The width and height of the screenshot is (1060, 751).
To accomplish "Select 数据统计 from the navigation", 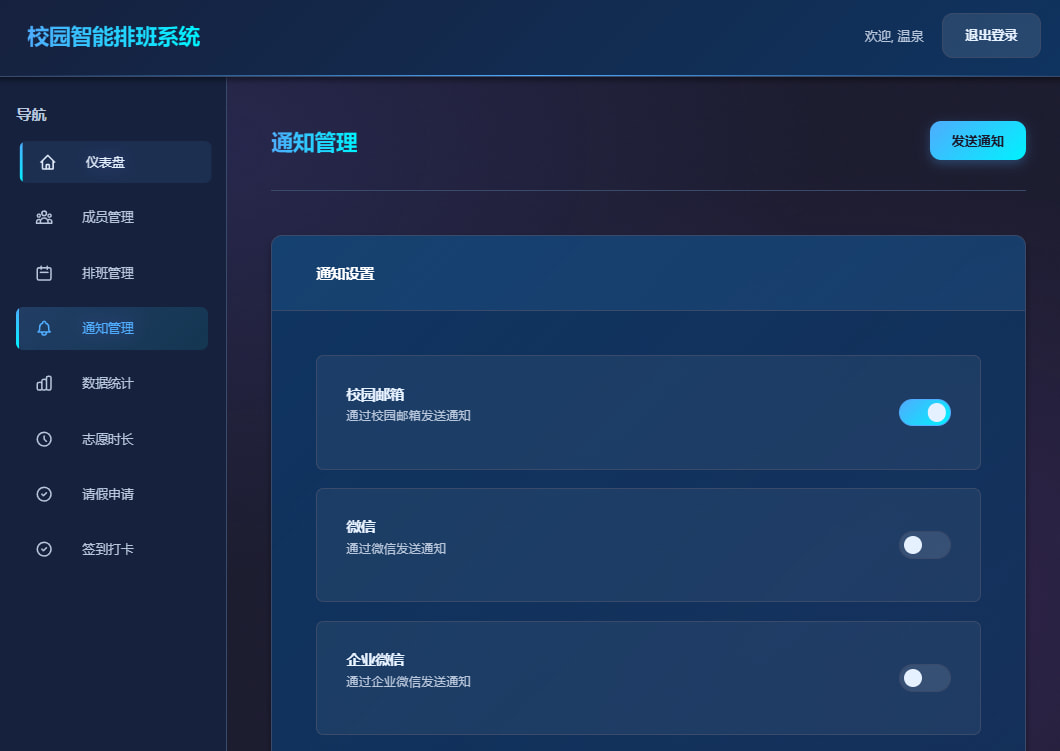I will click(x=108, y=384).
